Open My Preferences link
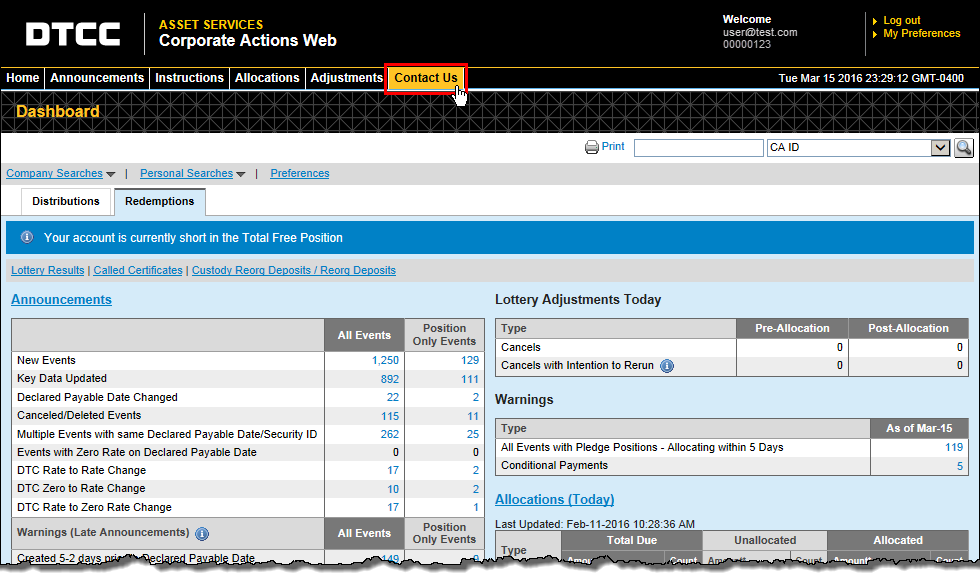 pyautogui.click(x=921, y=34)
